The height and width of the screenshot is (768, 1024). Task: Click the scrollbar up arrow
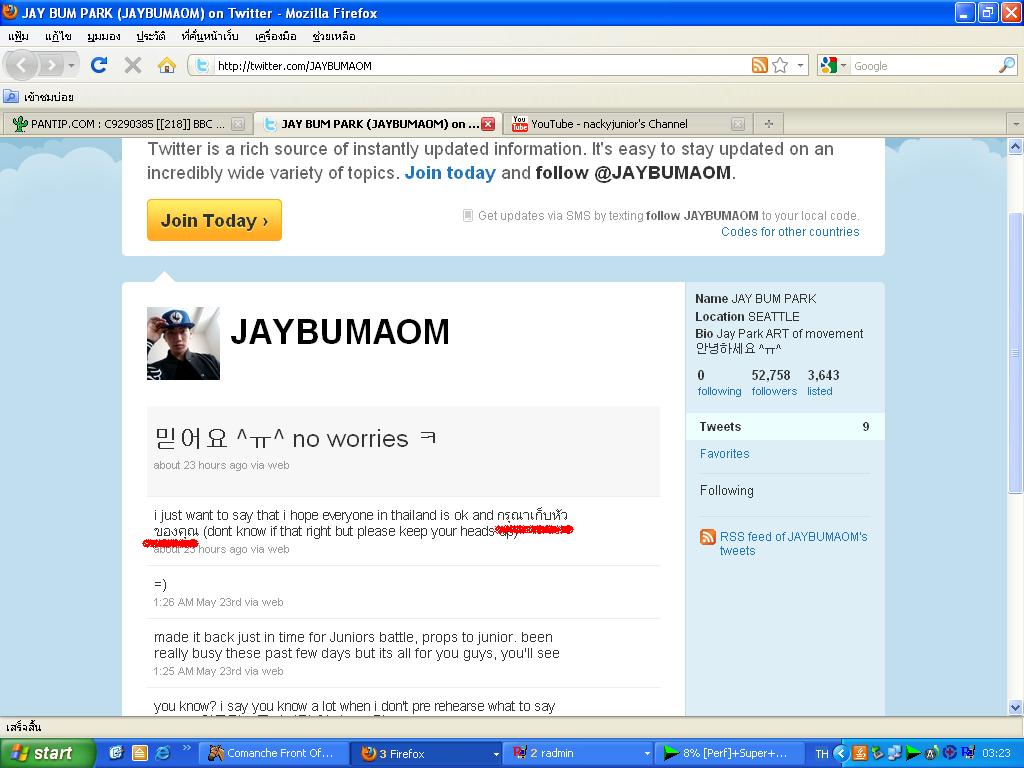coord(1016,147)
